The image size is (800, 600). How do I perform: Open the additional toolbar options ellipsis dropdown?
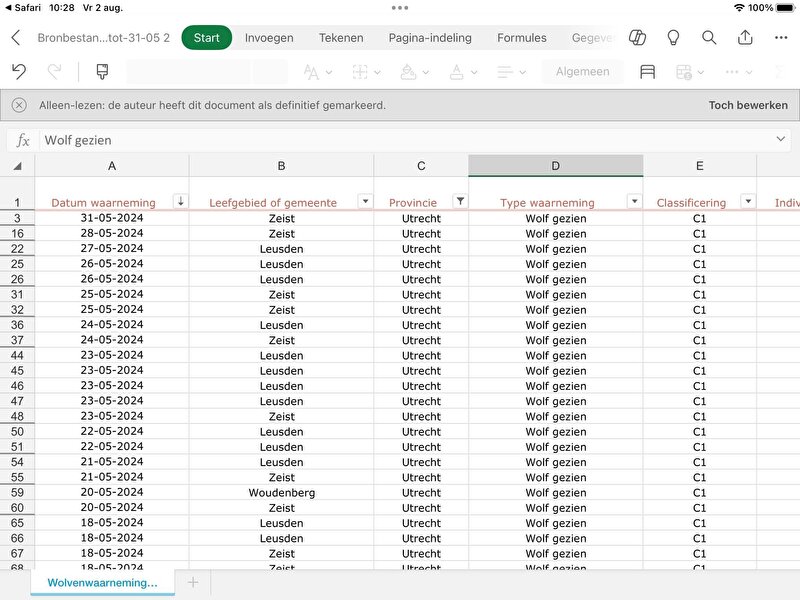point(738,72)
